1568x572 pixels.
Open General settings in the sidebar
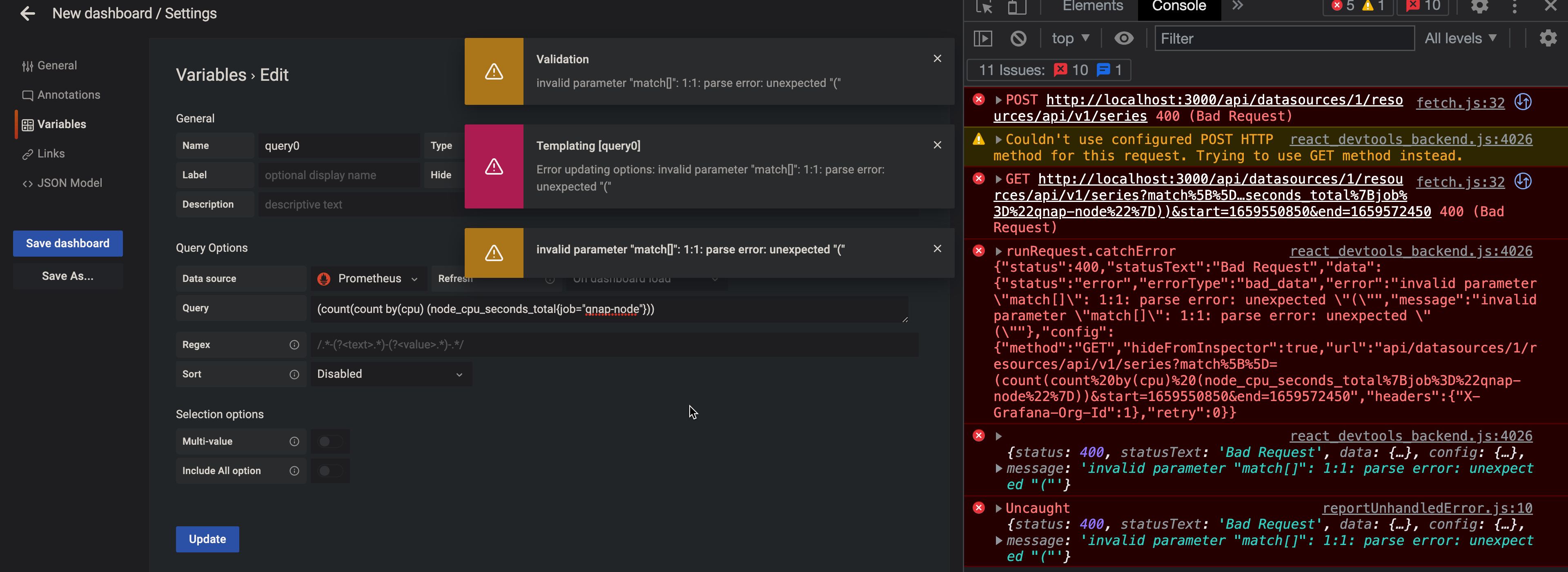[57, 65]
